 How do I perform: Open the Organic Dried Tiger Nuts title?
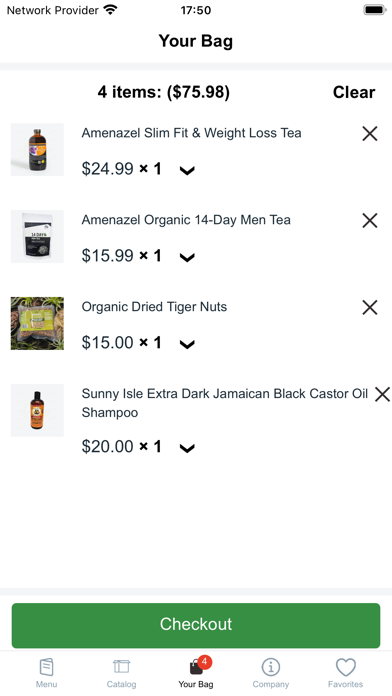(x=154, y=307)
